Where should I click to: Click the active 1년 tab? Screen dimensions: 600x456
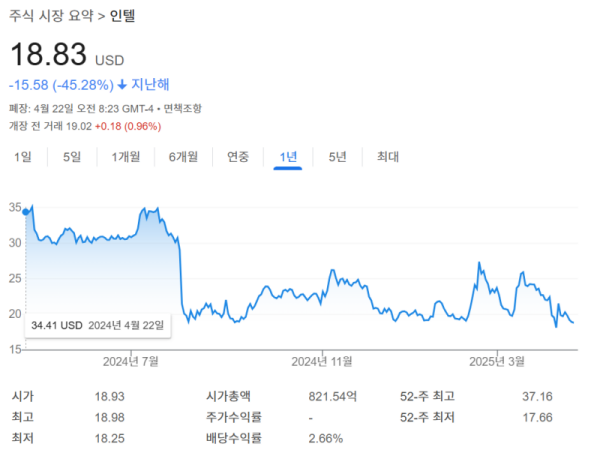288,156
